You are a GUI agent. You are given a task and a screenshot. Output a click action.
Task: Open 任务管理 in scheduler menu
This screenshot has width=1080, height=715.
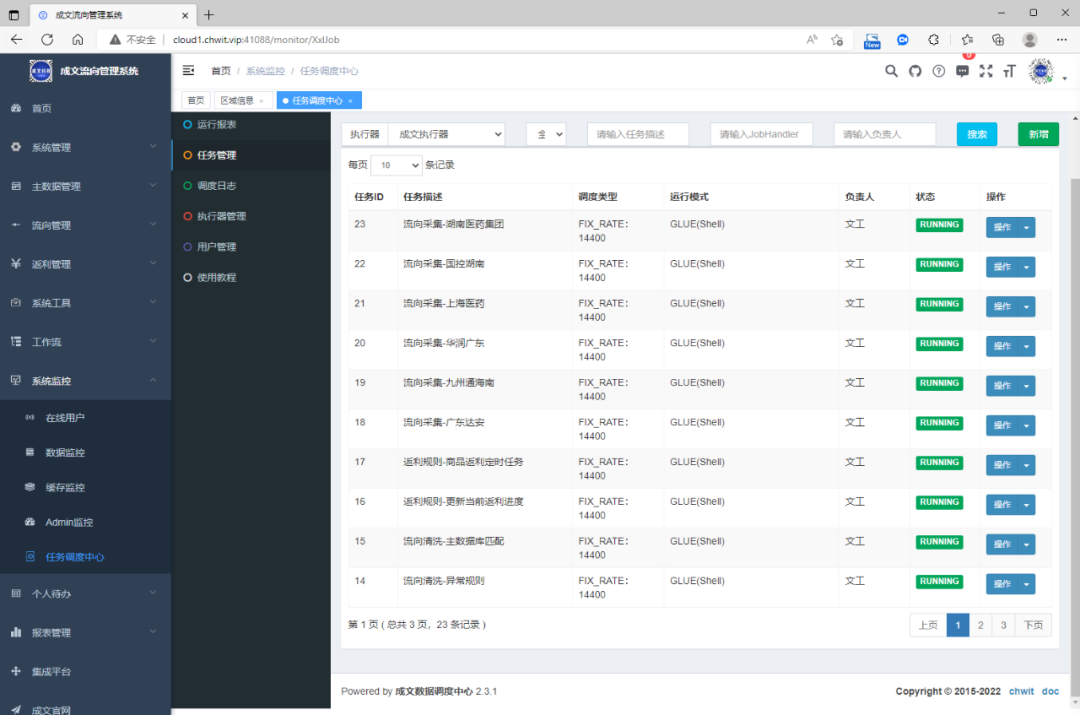(x=251, y=155)
